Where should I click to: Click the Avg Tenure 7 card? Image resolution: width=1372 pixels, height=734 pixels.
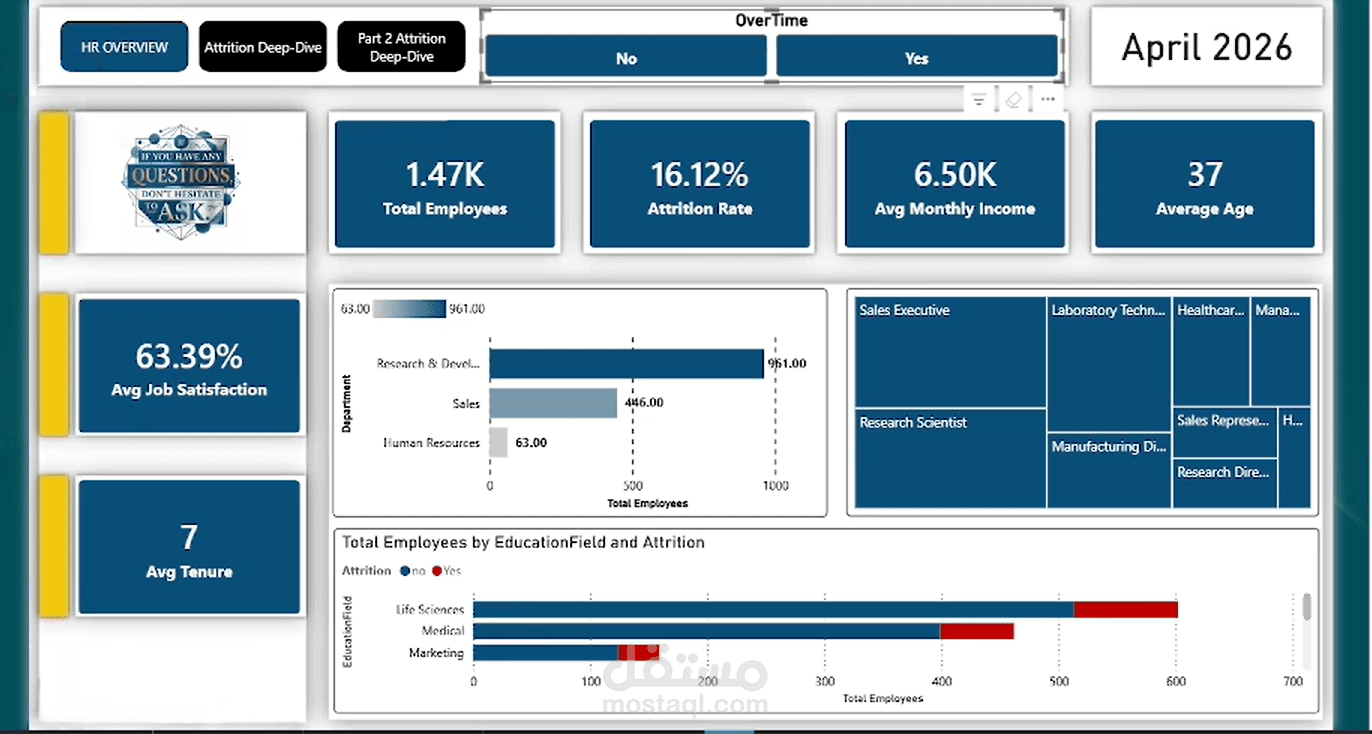pyautogui.click(x=189, y=547)
